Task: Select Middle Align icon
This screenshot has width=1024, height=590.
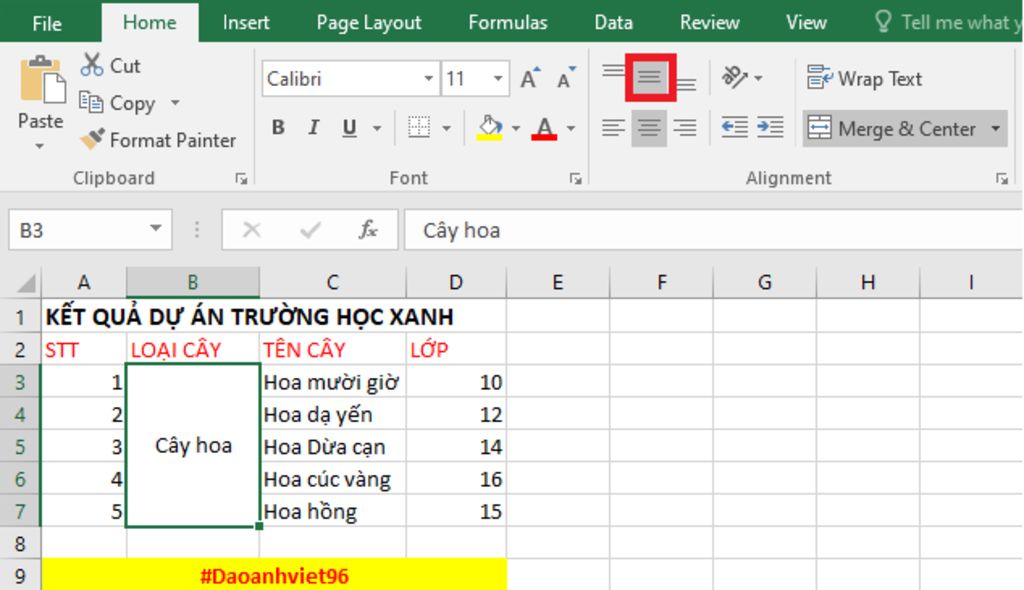Action: click(649, 78)
